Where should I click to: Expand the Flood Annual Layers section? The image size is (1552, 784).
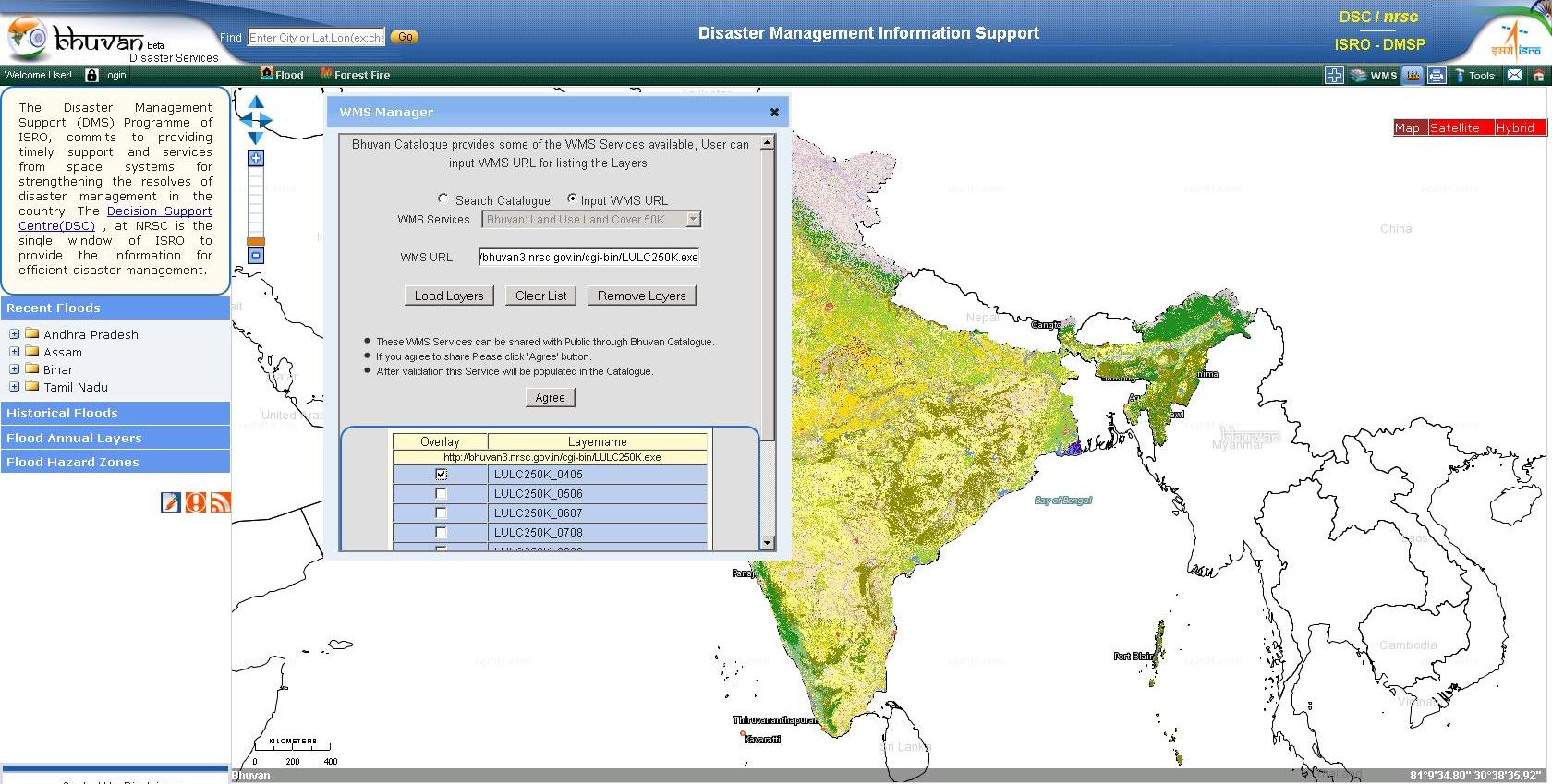pos(115,438)
